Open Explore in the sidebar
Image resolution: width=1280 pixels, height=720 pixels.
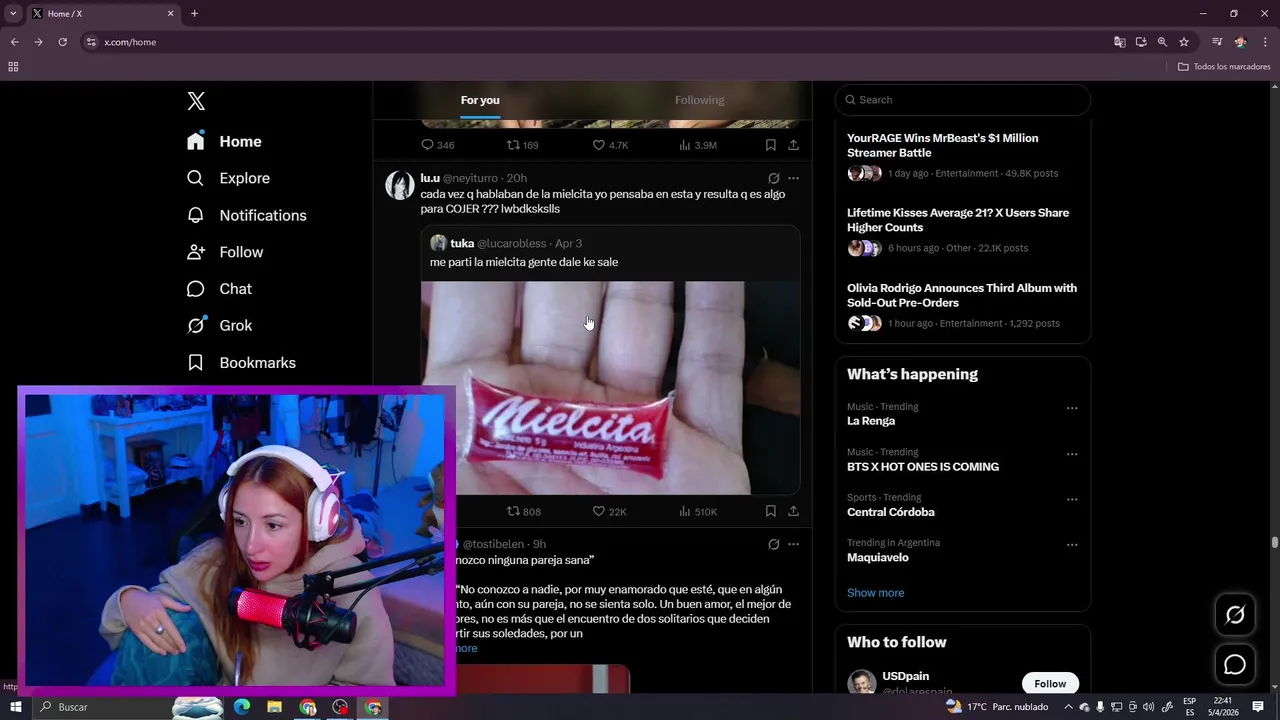point(228,178)
